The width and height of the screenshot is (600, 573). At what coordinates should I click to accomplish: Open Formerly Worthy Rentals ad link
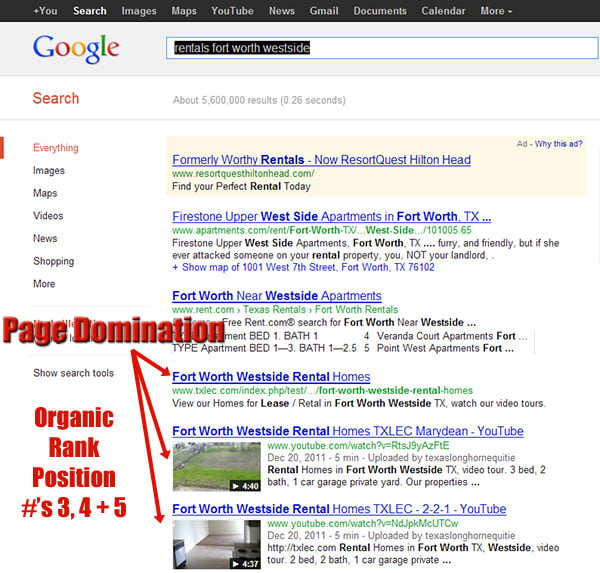pos(321,160)
